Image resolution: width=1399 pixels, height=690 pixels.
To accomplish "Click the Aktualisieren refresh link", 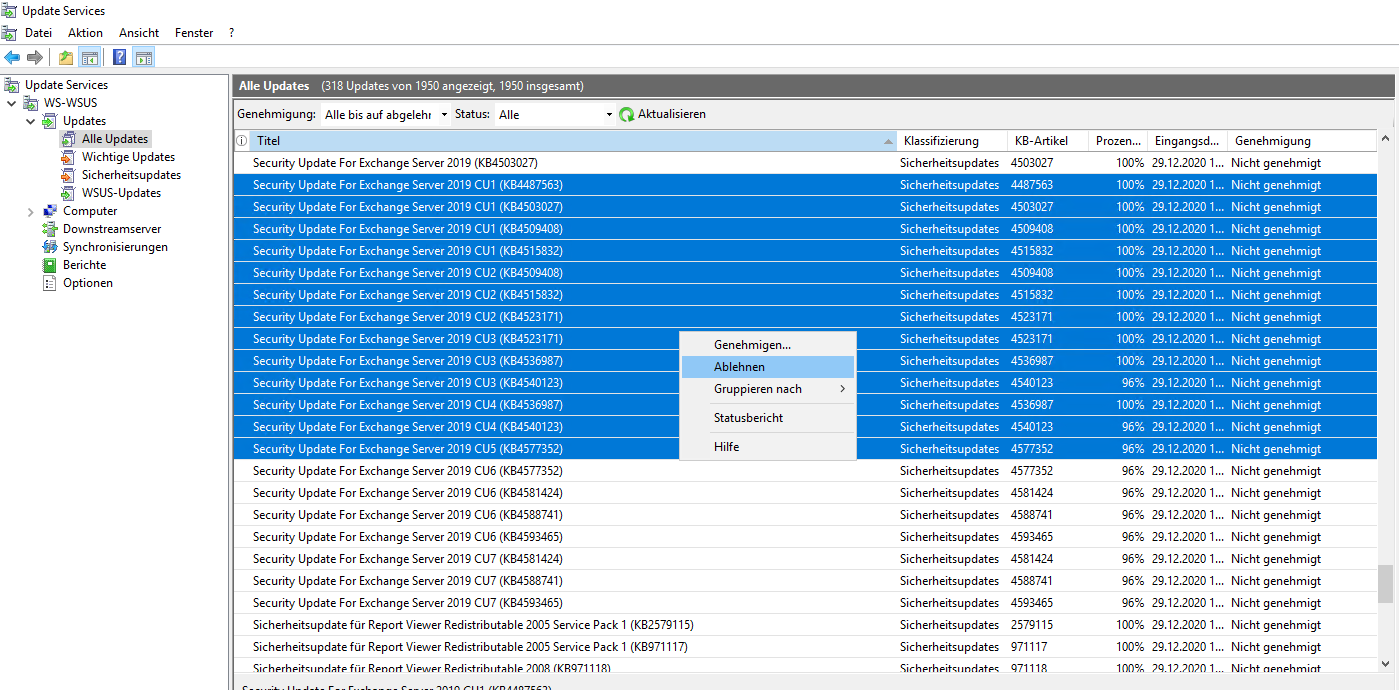I will coord(671,115).
